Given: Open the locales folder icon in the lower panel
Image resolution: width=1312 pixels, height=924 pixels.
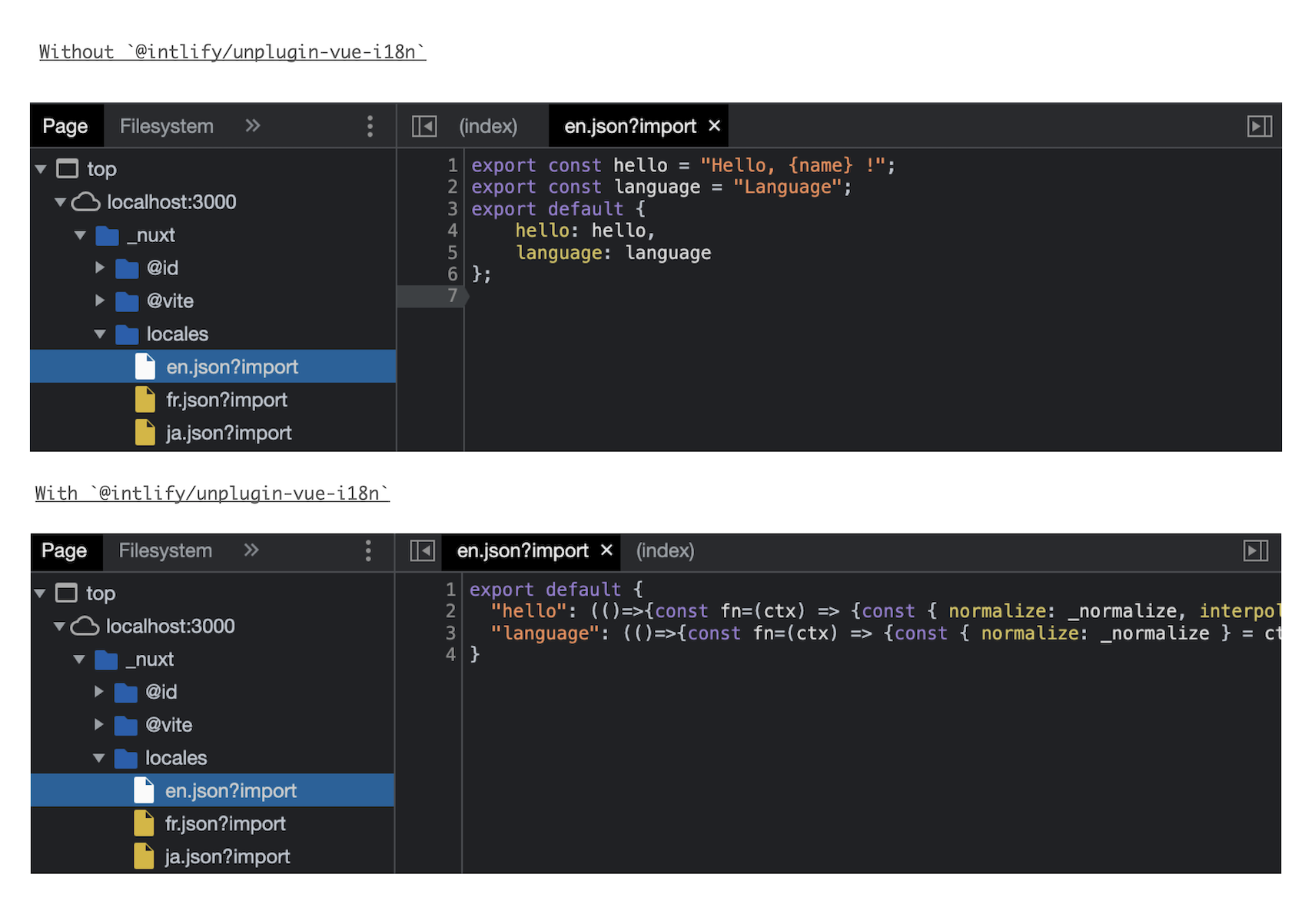Looking at the screenshot, I should point(125,758).
